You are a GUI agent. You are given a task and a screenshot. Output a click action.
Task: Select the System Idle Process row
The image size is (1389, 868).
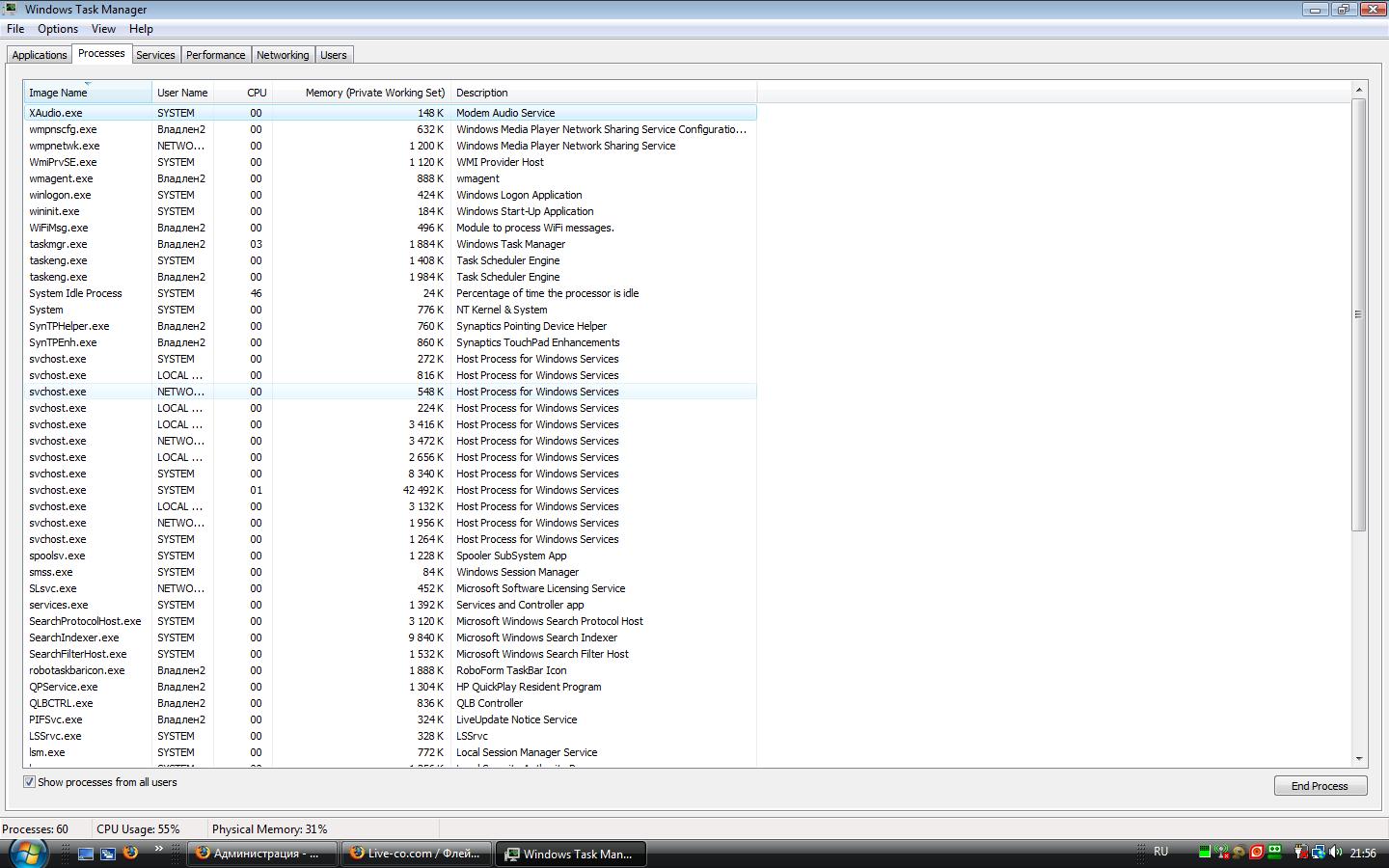point(75,293)
